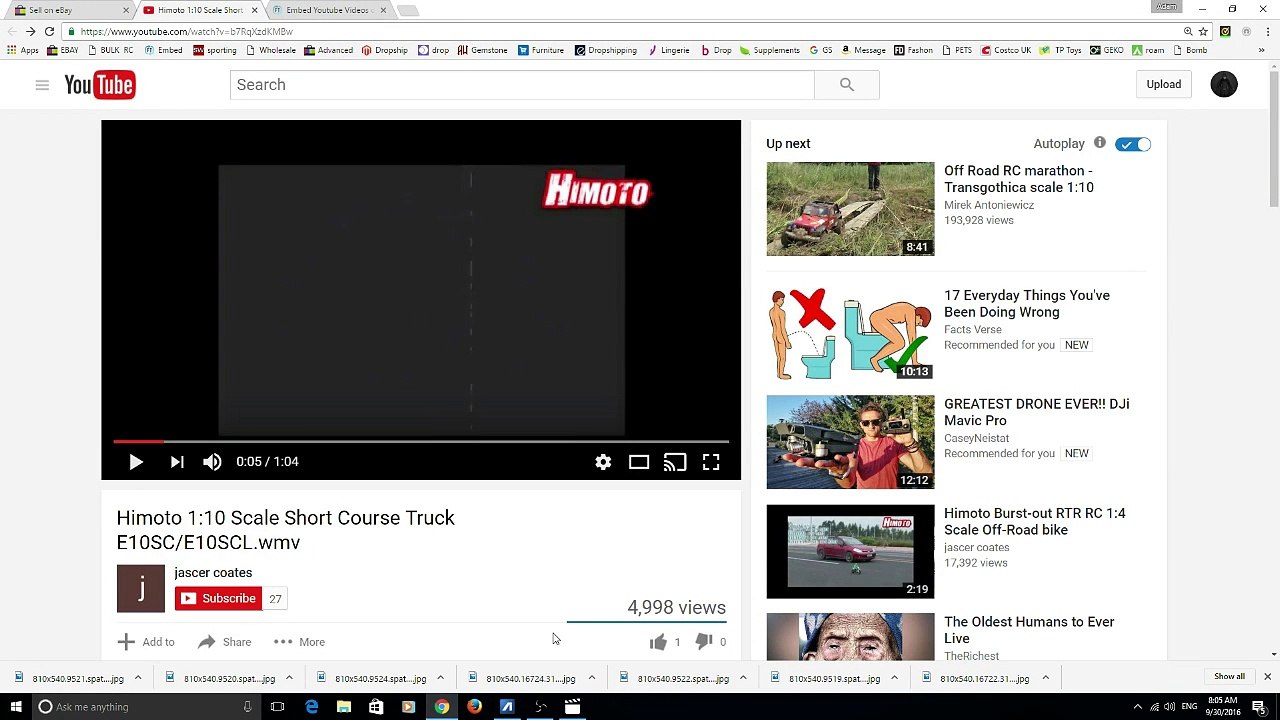Image resolution: width=1280 pixels, height=720 pixels.
Task: Open Chrome zoom indicator in address bar
Action: [x=1187, y=32]
